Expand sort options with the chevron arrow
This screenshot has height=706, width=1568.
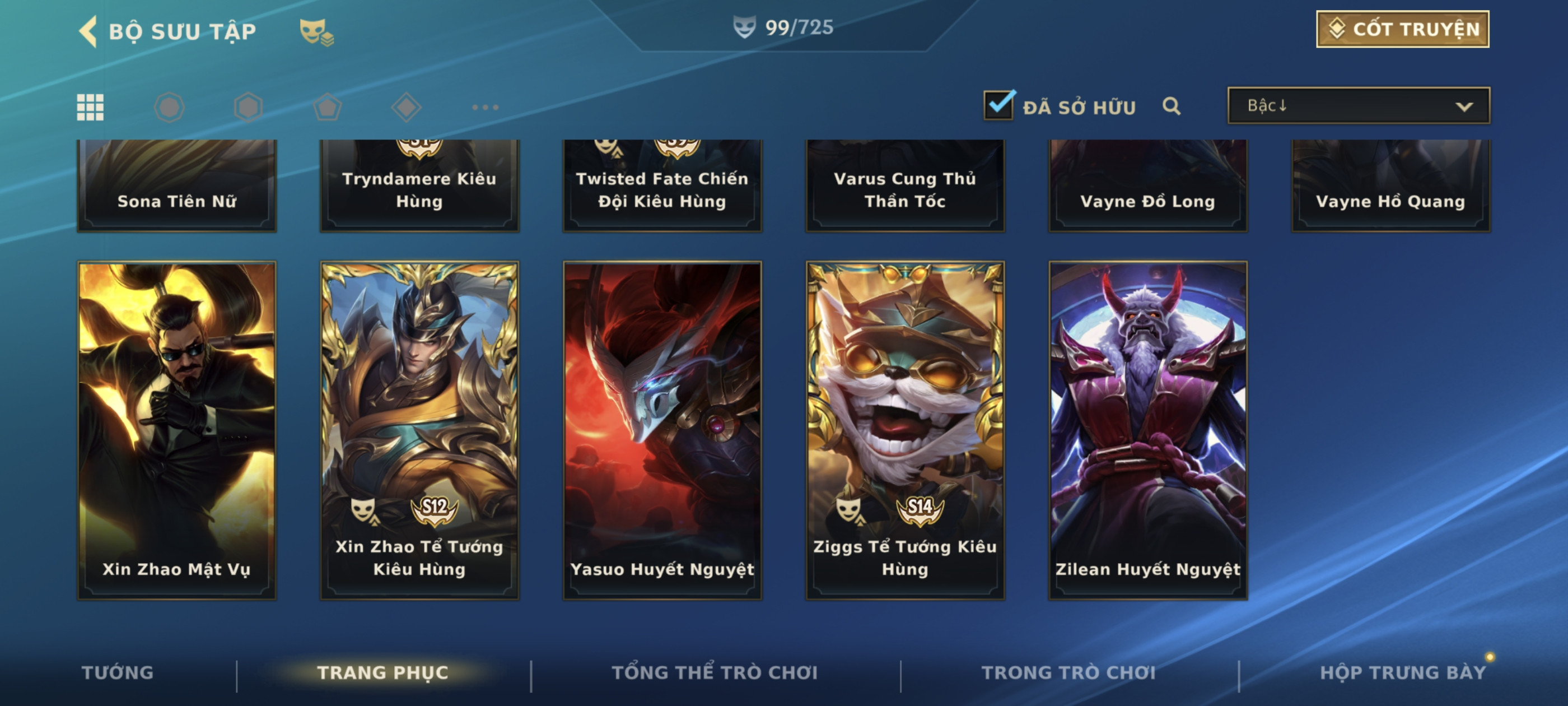tap(1464, 106)
